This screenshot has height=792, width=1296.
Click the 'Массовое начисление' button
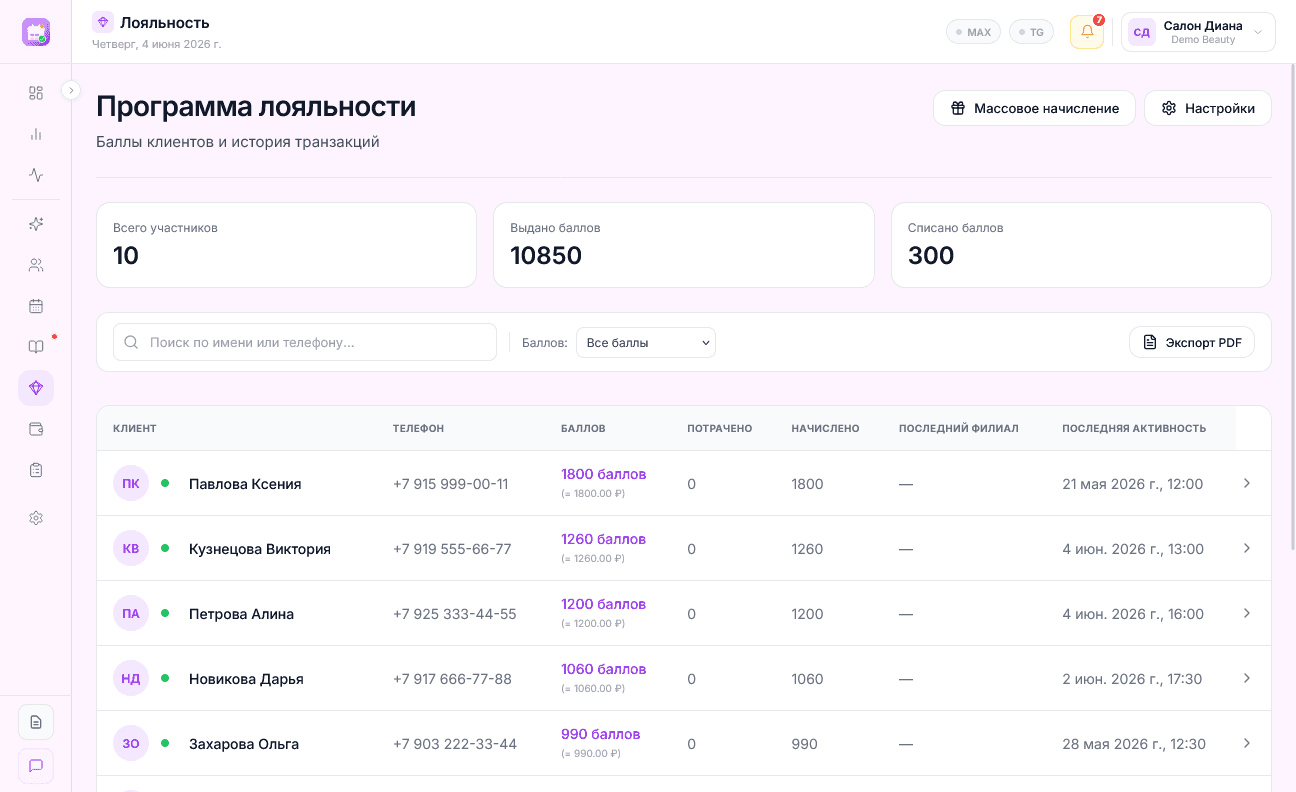[1034, 108]
